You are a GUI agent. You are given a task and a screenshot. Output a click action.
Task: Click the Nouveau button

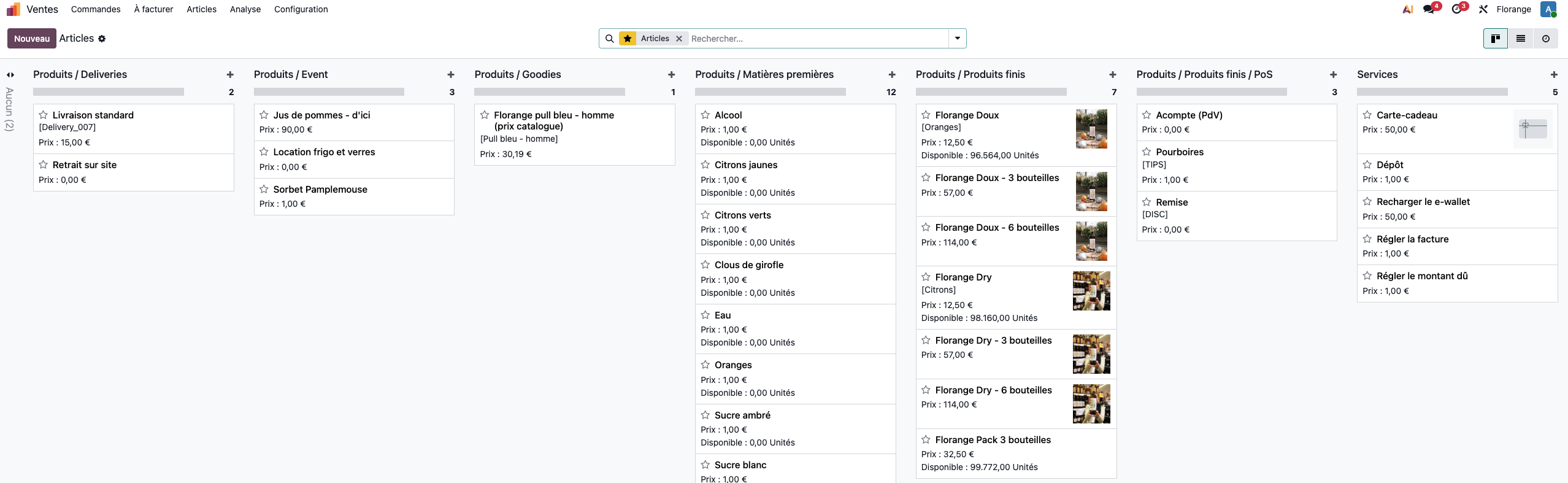[x=32, y=39]
